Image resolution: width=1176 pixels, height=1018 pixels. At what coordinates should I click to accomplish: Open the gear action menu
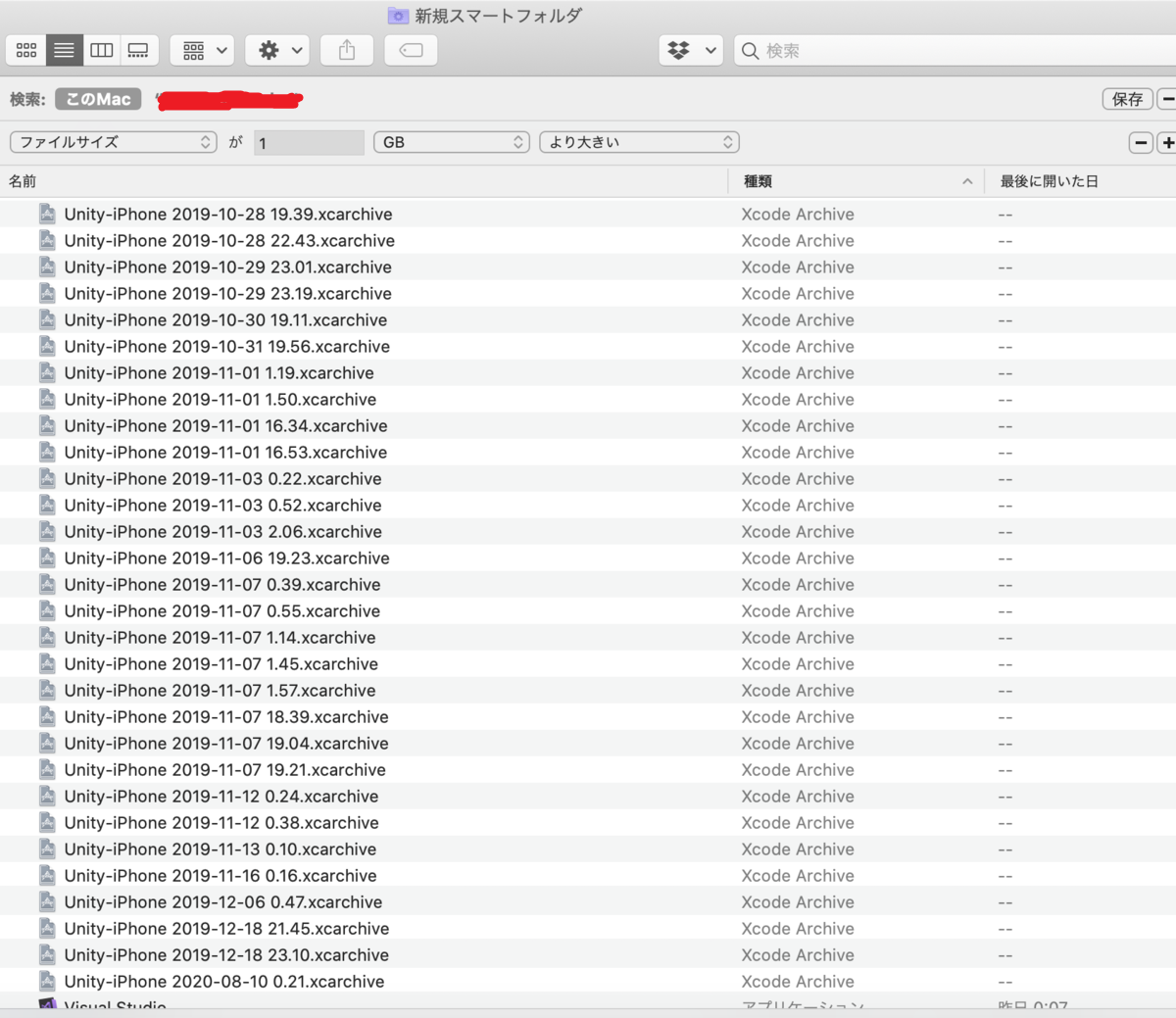pos(277,50)
